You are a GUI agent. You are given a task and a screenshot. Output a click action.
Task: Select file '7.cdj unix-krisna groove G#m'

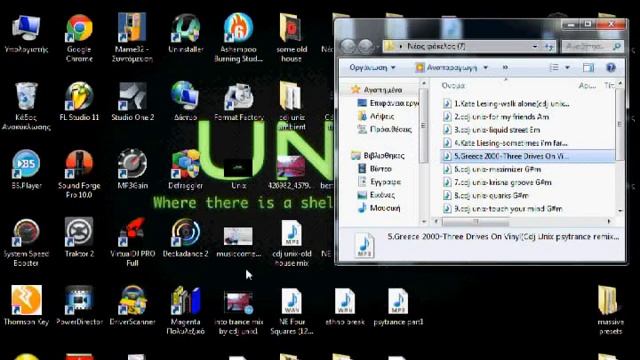click(497, 182)
